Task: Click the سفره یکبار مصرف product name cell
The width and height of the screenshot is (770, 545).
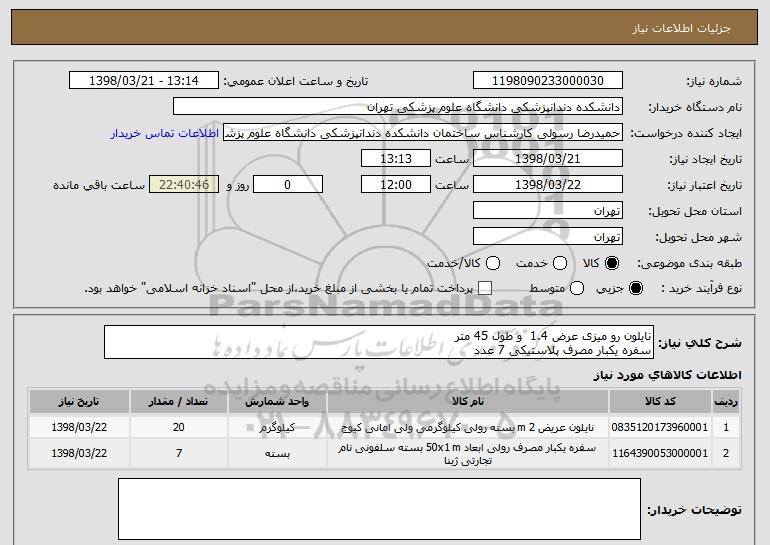Action: point(468,454)
